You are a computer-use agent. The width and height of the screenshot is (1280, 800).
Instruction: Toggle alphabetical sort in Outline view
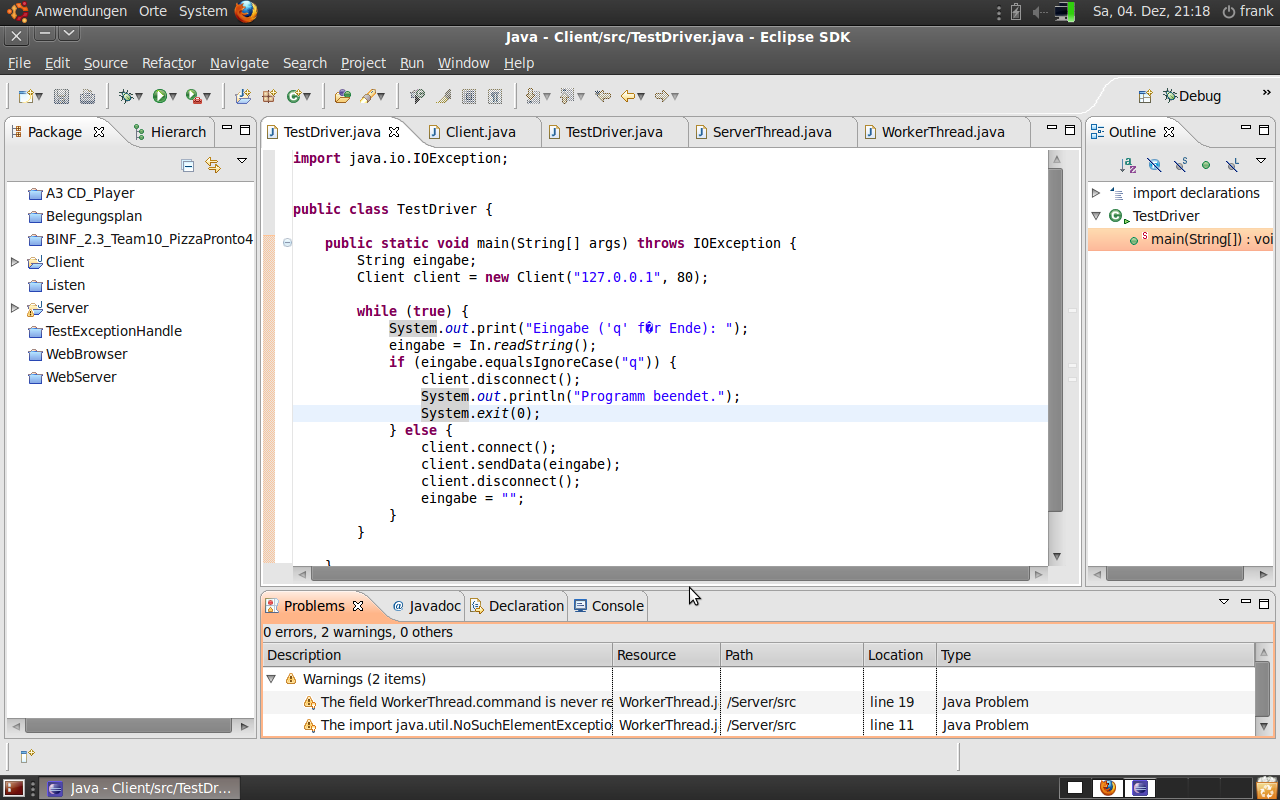(1128, 165)
